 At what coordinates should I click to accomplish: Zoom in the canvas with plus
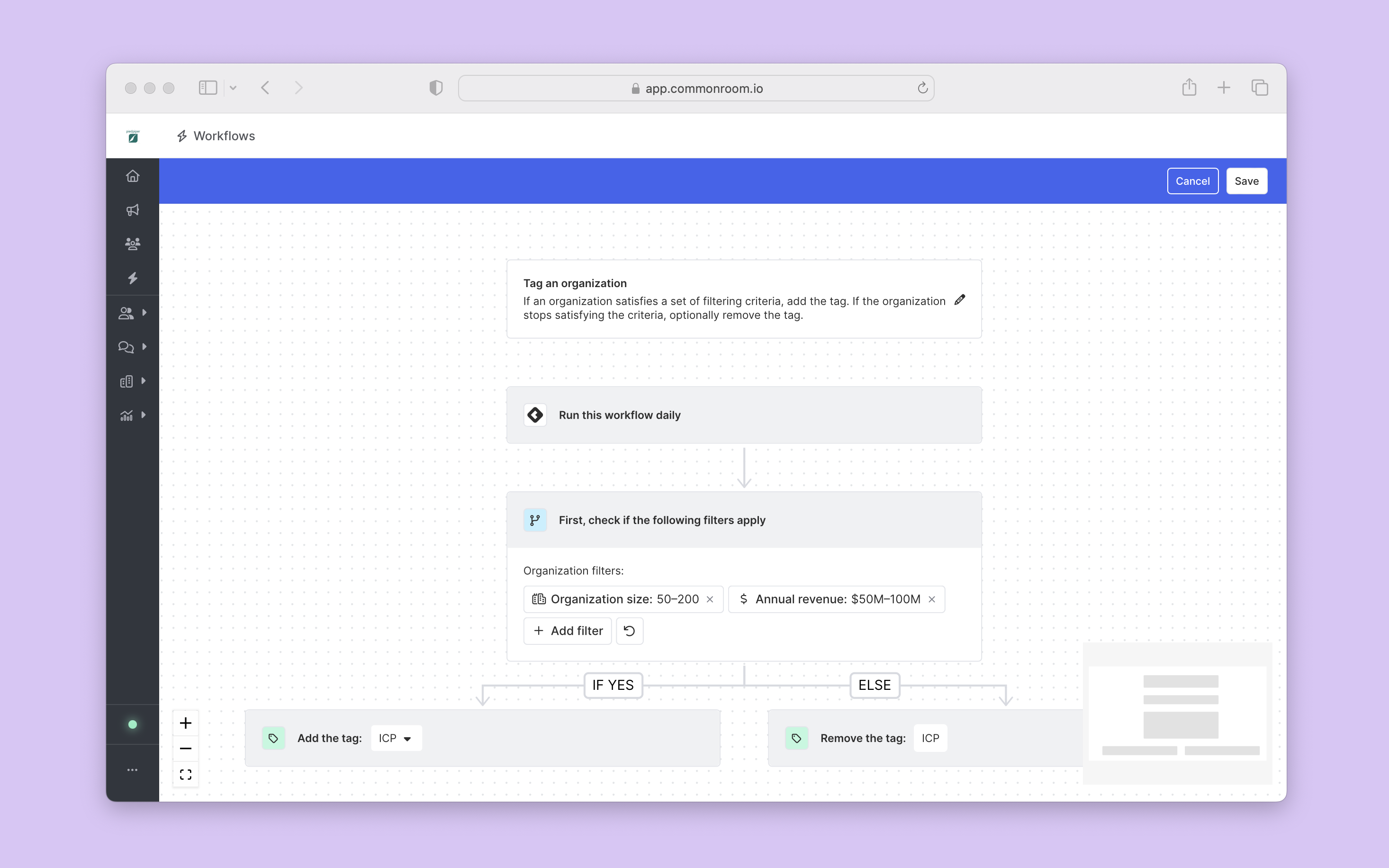(185, 723)
